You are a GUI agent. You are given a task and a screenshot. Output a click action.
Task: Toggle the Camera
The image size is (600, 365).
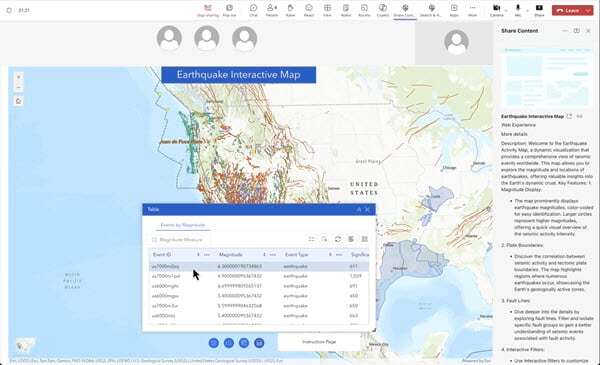coord(496,10)
